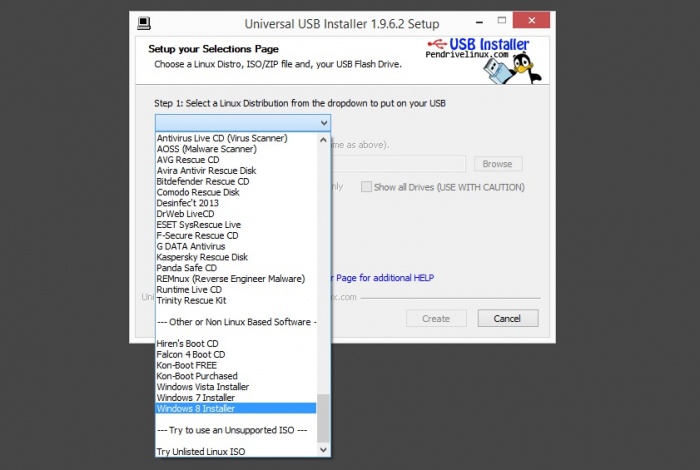The image size is (700, 470).
Task: Select highlighted Windows 8 Installer
Action: point(236,408)
